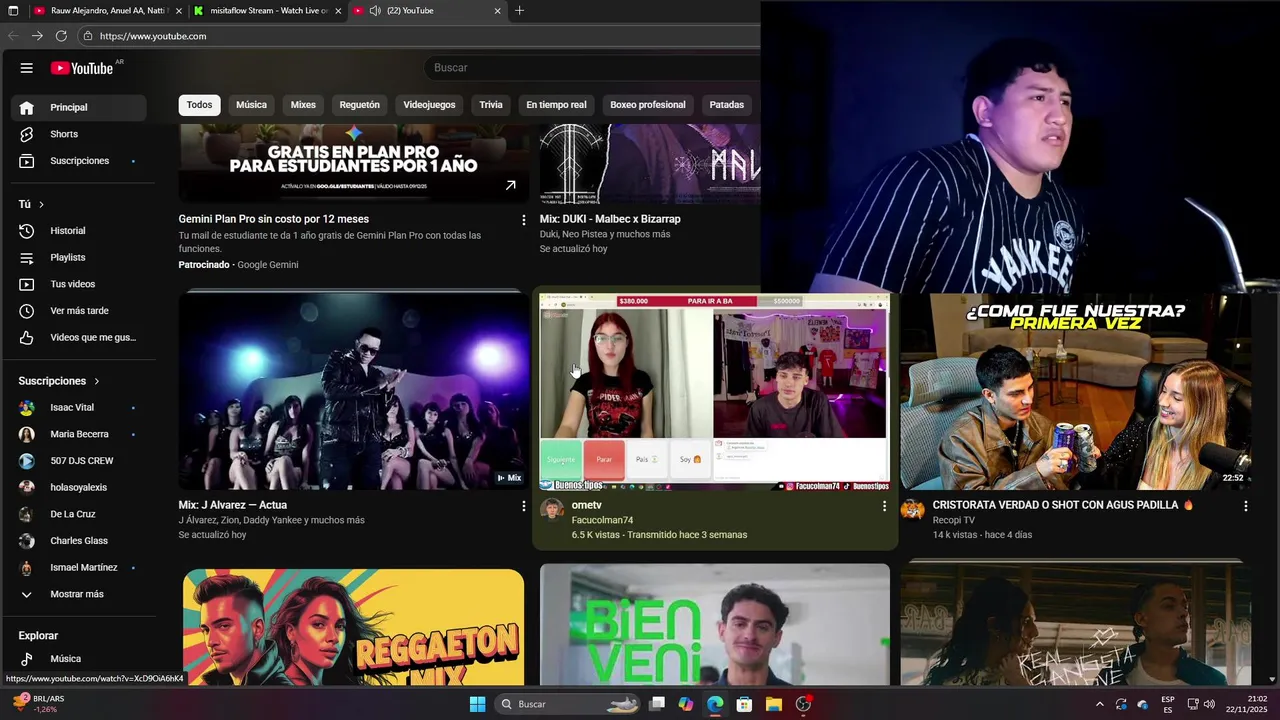Select the Música filter chip
This screenshot has height=720, width=1280.
pyautogui.click(x=251, y=105)
